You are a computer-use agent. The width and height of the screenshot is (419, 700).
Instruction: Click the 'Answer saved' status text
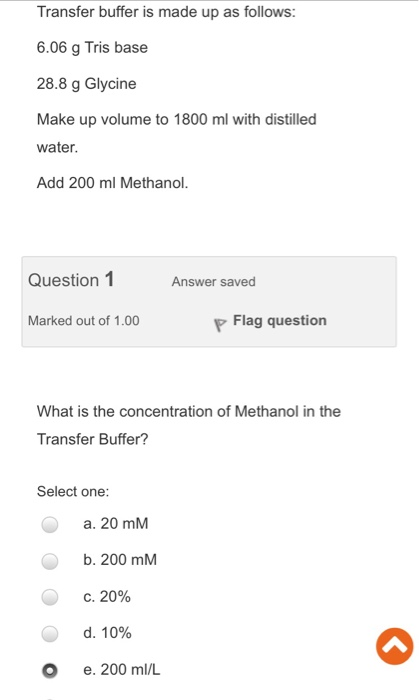(214, 282)
